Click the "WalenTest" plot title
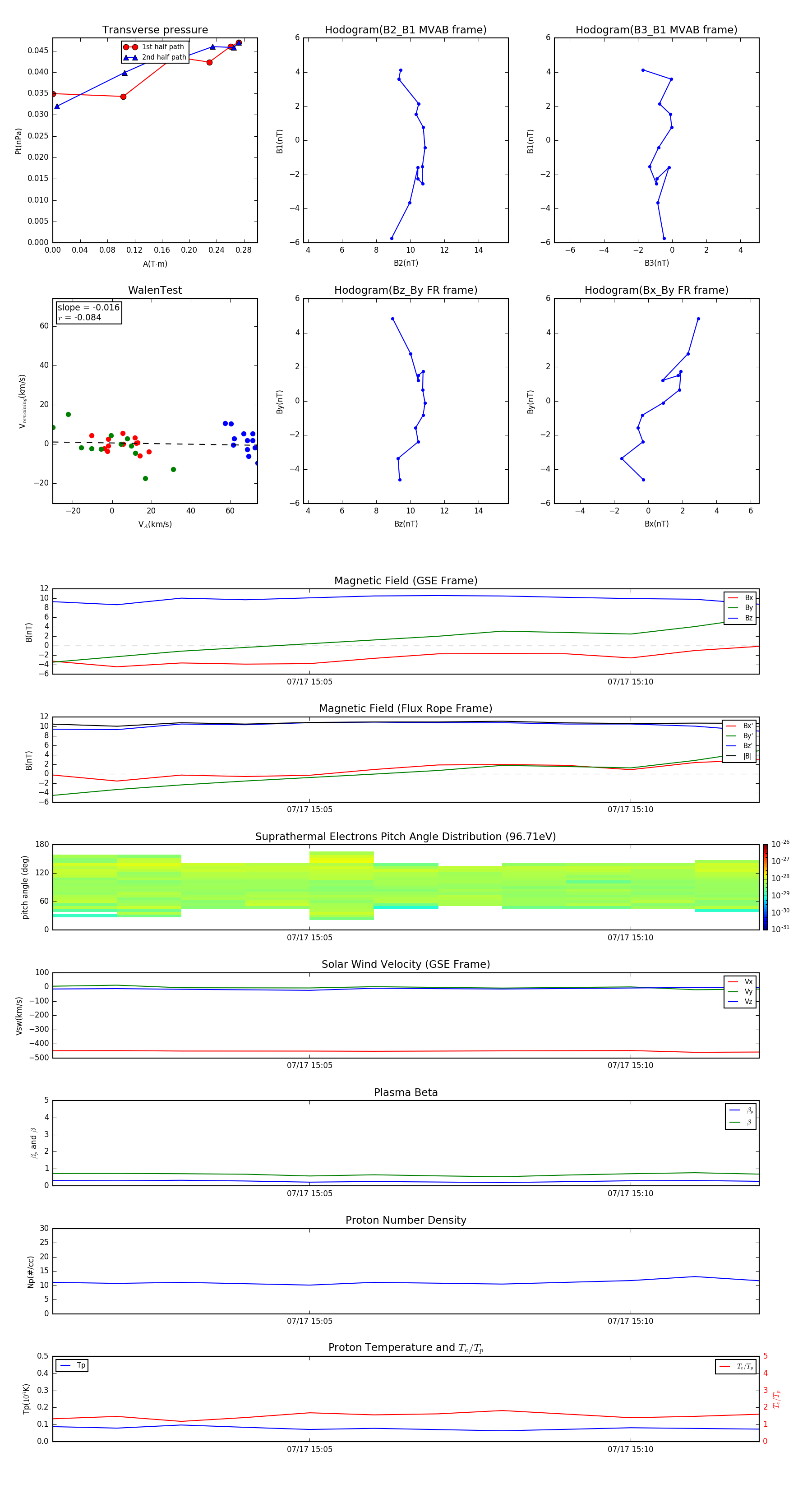This screenshot has height=1489, width=812. coord(155,290)
